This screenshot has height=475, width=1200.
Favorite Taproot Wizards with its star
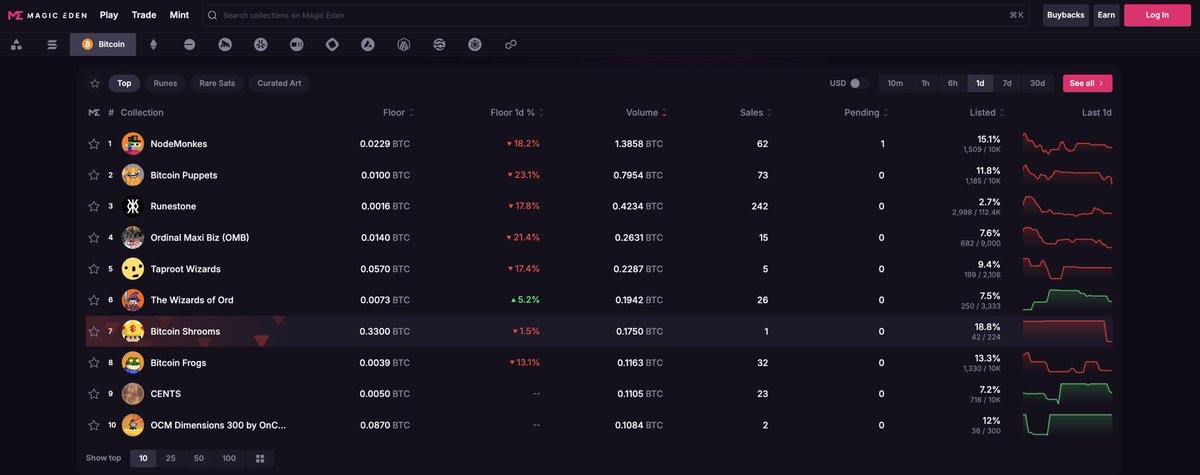pos(94,269)
